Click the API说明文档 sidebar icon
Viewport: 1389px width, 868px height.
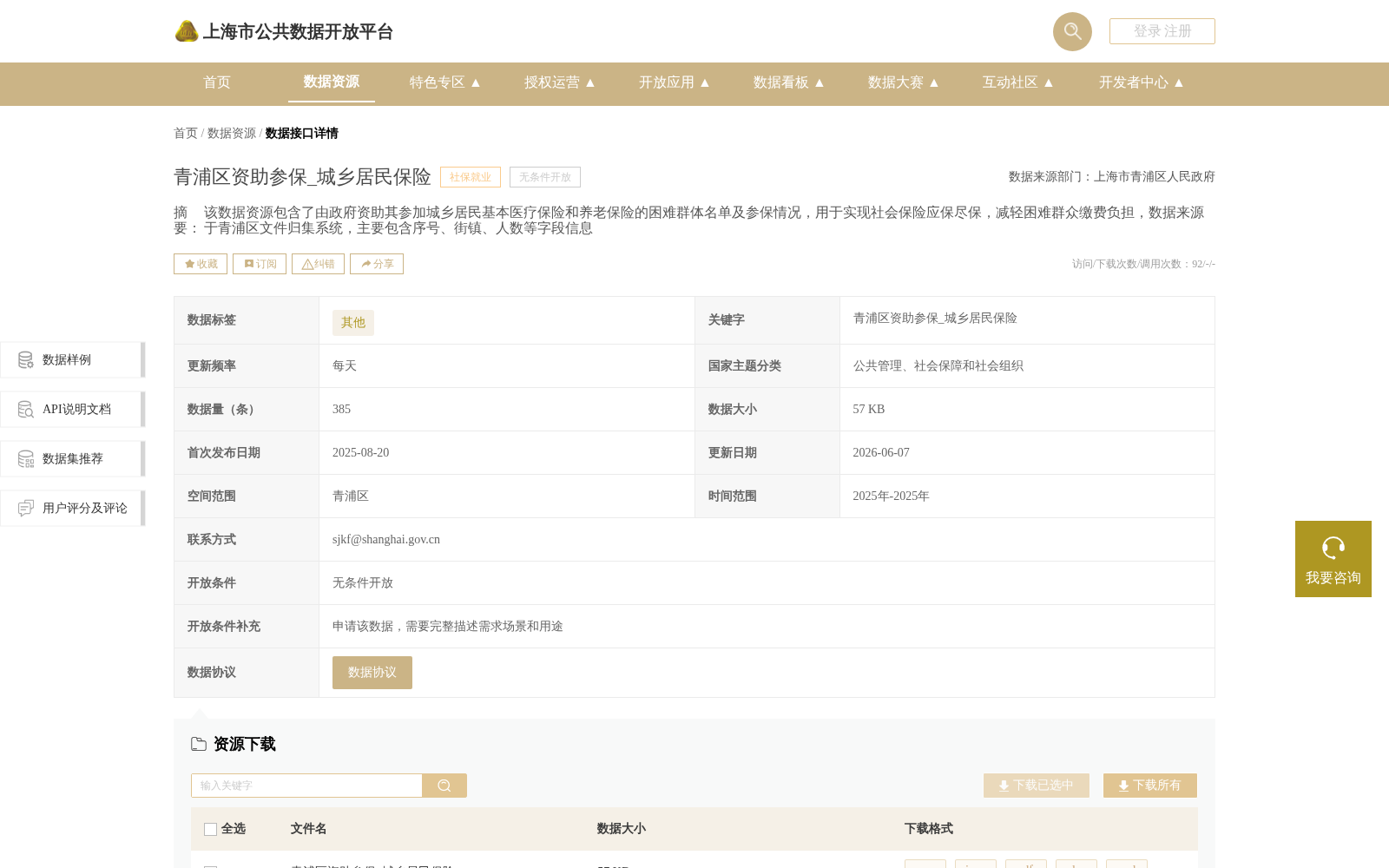[26, 410]
